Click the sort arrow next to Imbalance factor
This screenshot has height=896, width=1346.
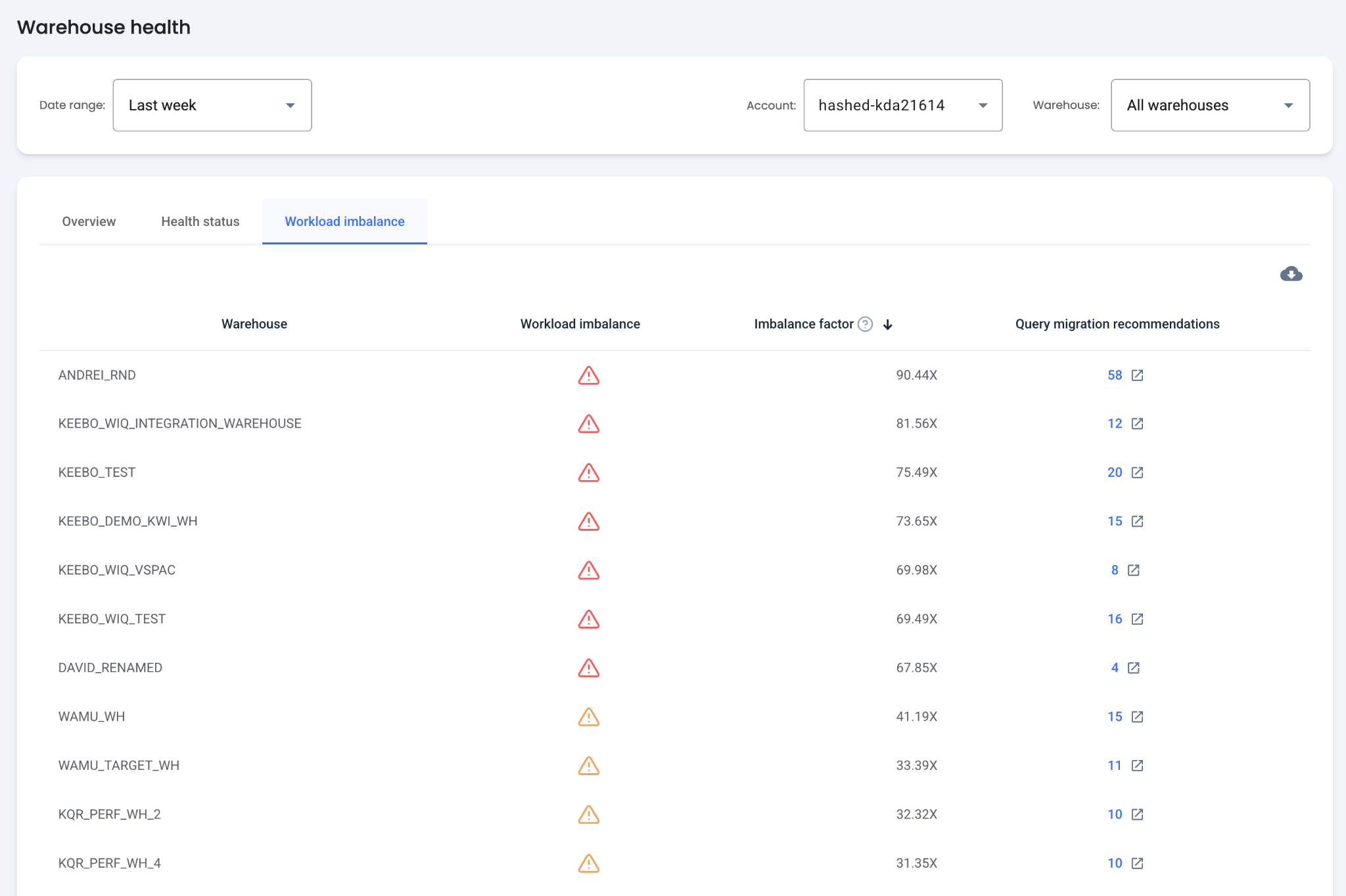coord(887,325)
